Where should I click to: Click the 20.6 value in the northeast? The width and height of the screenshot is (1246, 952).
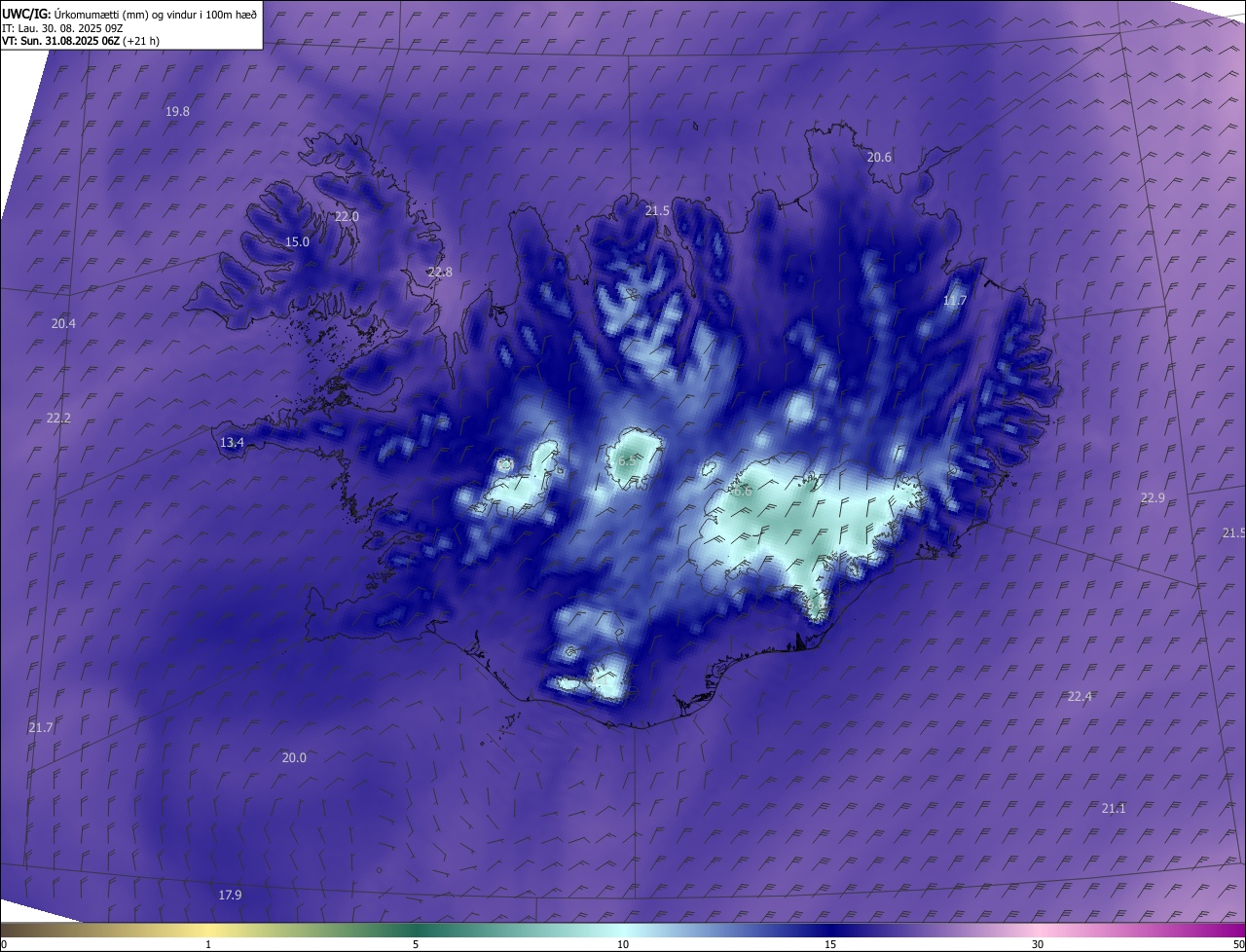879,158
